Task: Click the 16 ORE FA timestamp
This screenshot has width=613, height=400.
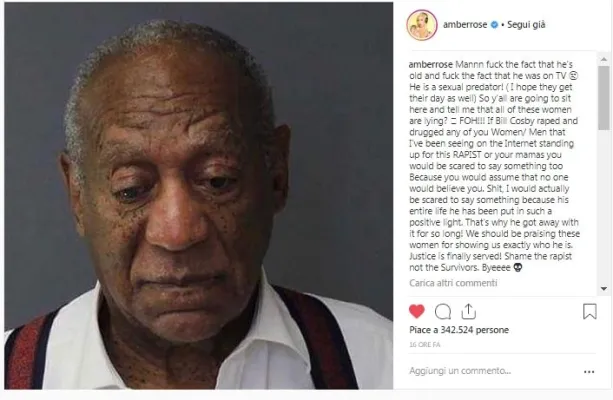Action: 425,344
